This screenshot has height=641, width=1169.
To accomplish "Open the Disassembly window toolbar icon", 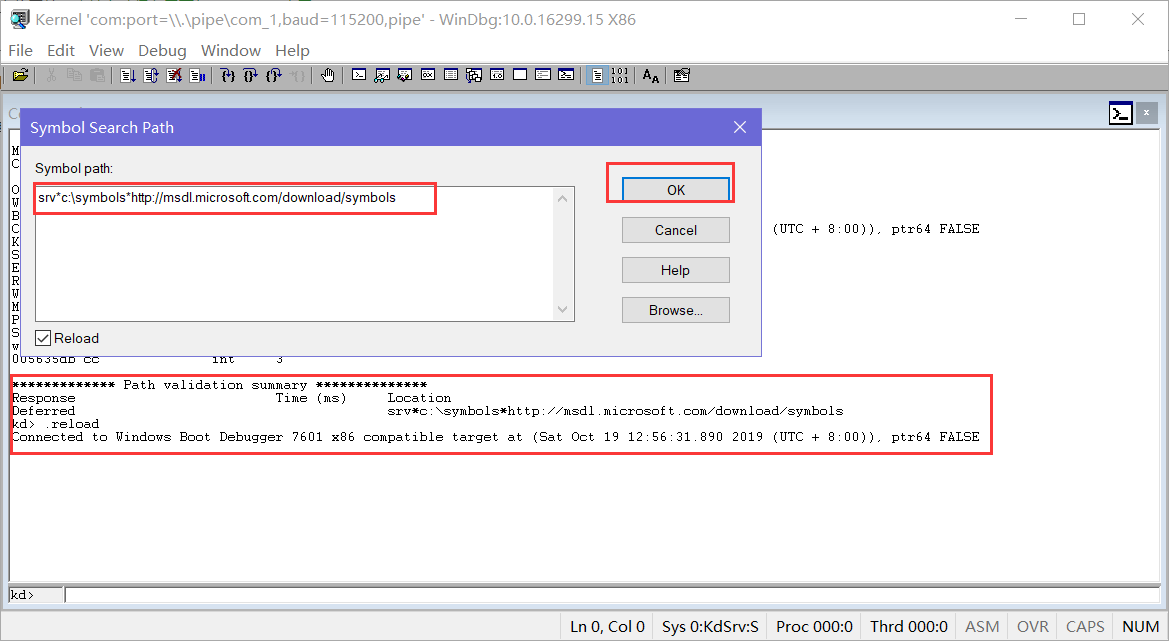I will (497, 75).
